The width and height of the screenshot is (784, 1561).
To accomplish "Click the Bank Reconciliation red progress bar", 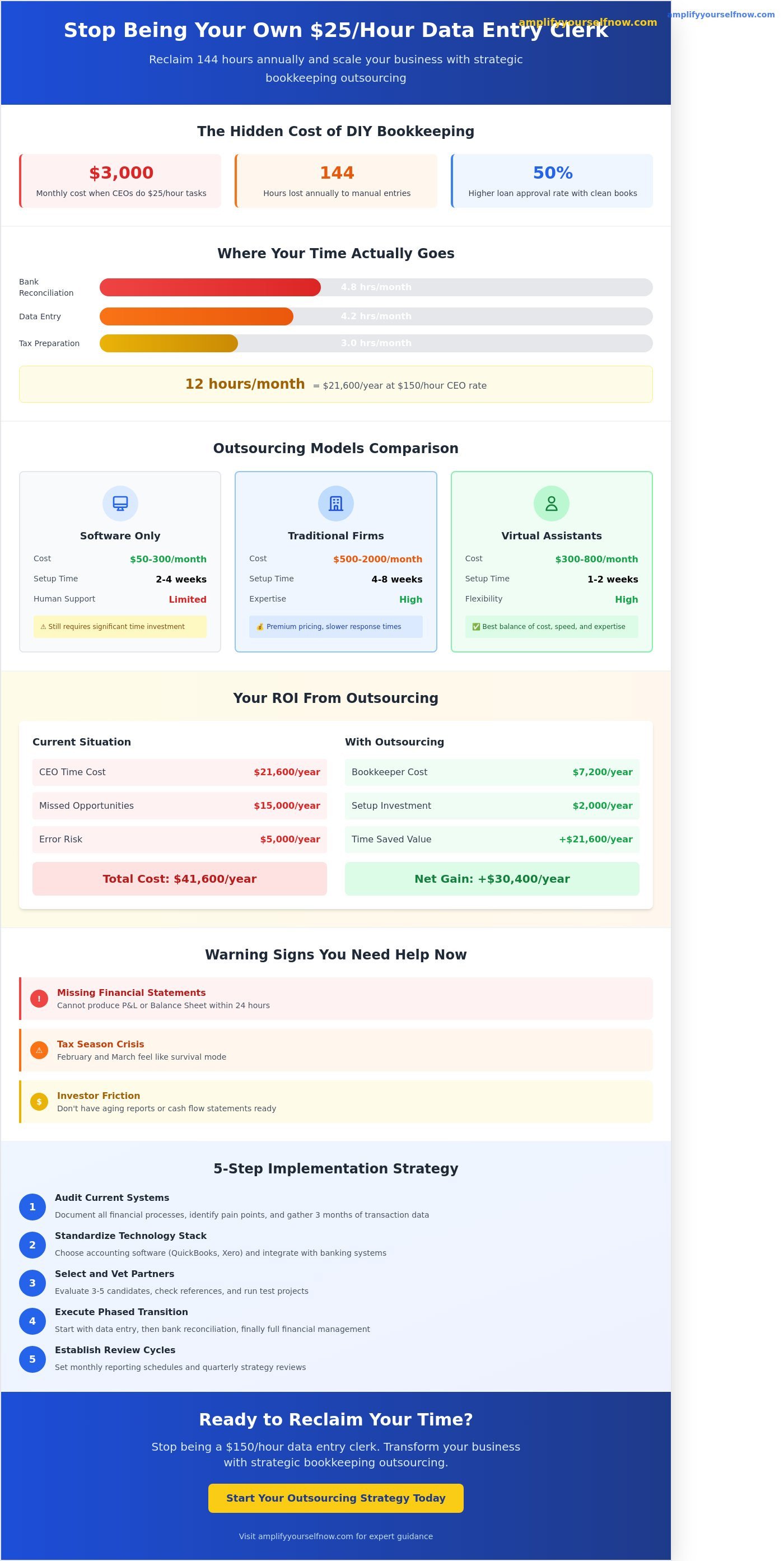I will click(x=209, y=287).
